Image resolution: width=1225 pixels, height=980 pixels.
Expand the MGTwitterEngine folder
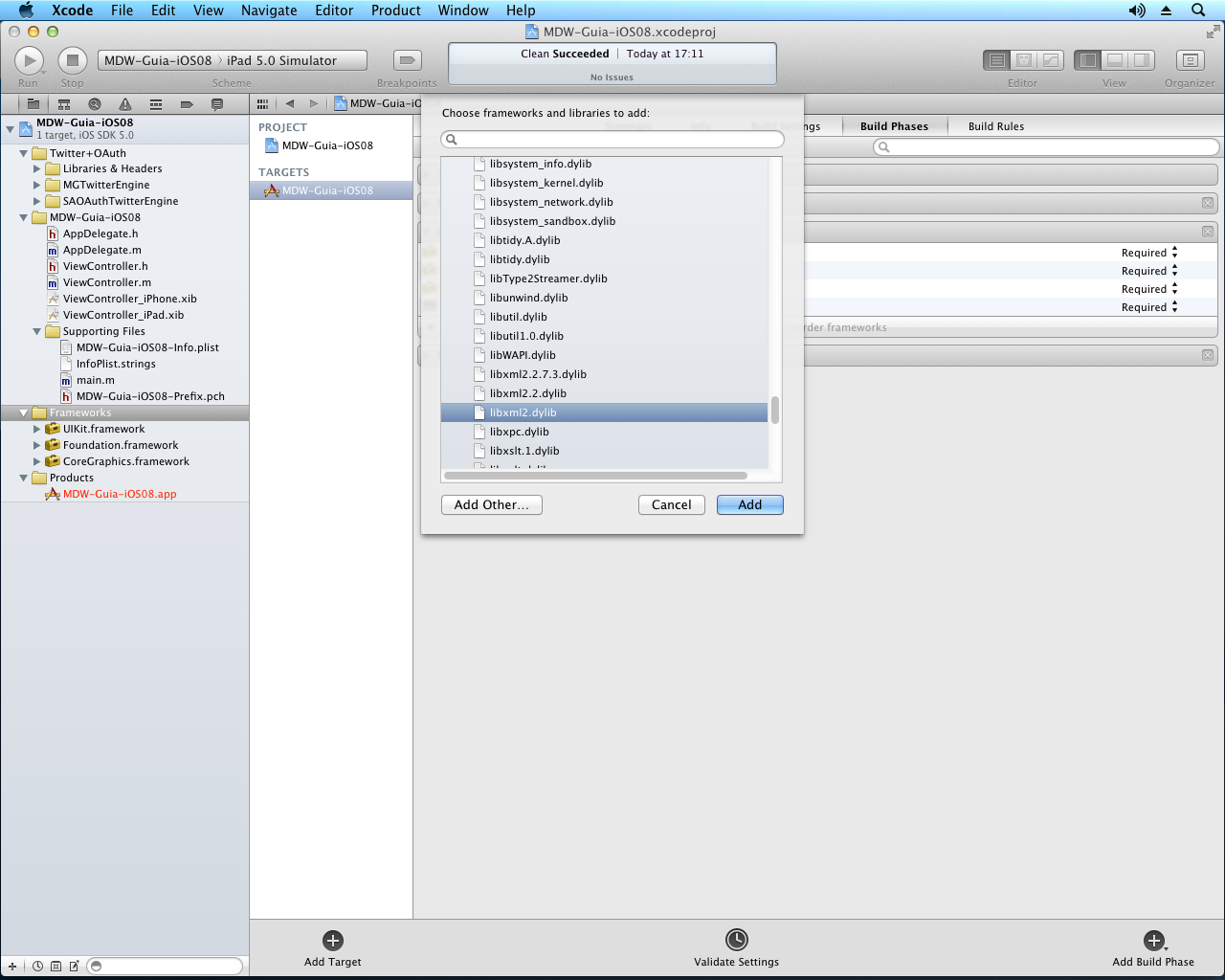(x=37, y=185)
